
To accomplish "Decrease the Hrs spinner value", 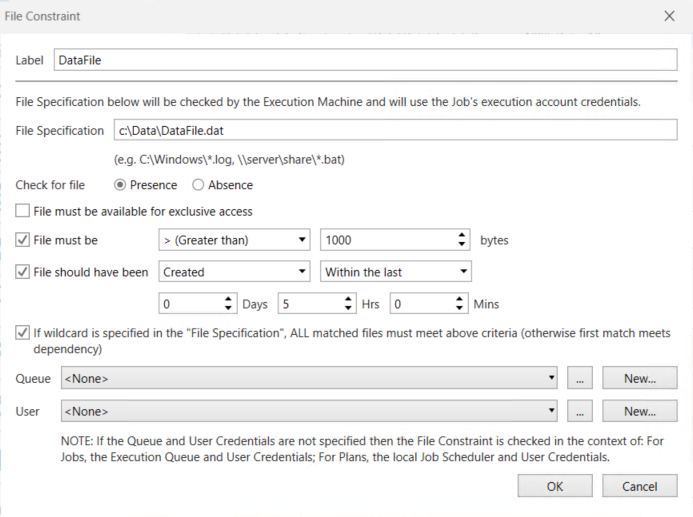I will click(347, 309).
